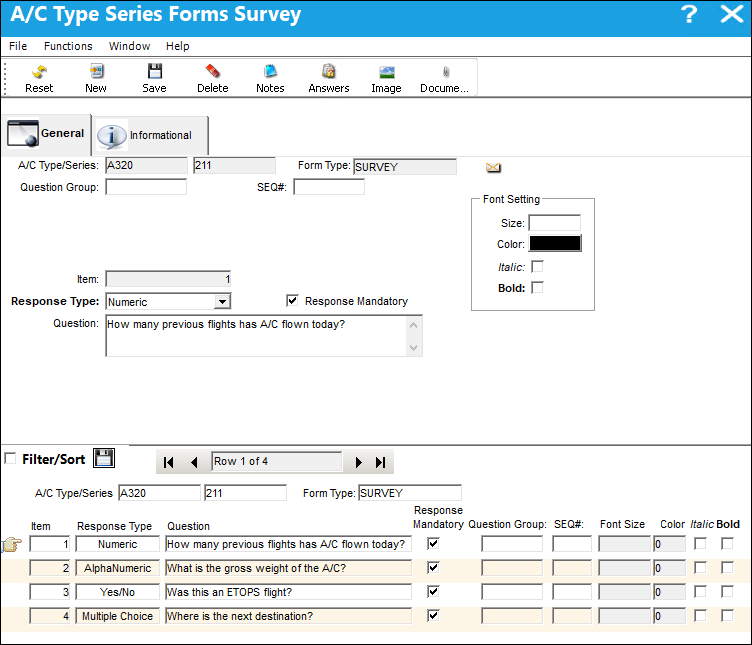Select 'Was this an ETOPS flight?' question cell
Screen dimensions: 752x645
pos(288,592)
